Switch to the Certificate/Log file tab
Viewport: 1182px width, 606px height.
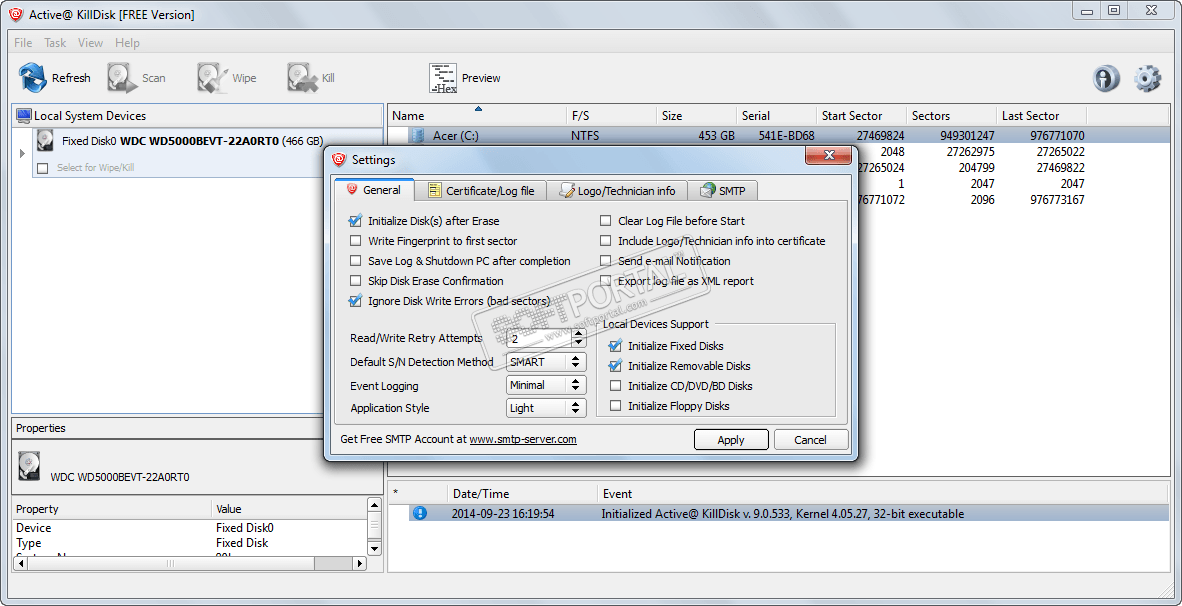tap(481, 191)
